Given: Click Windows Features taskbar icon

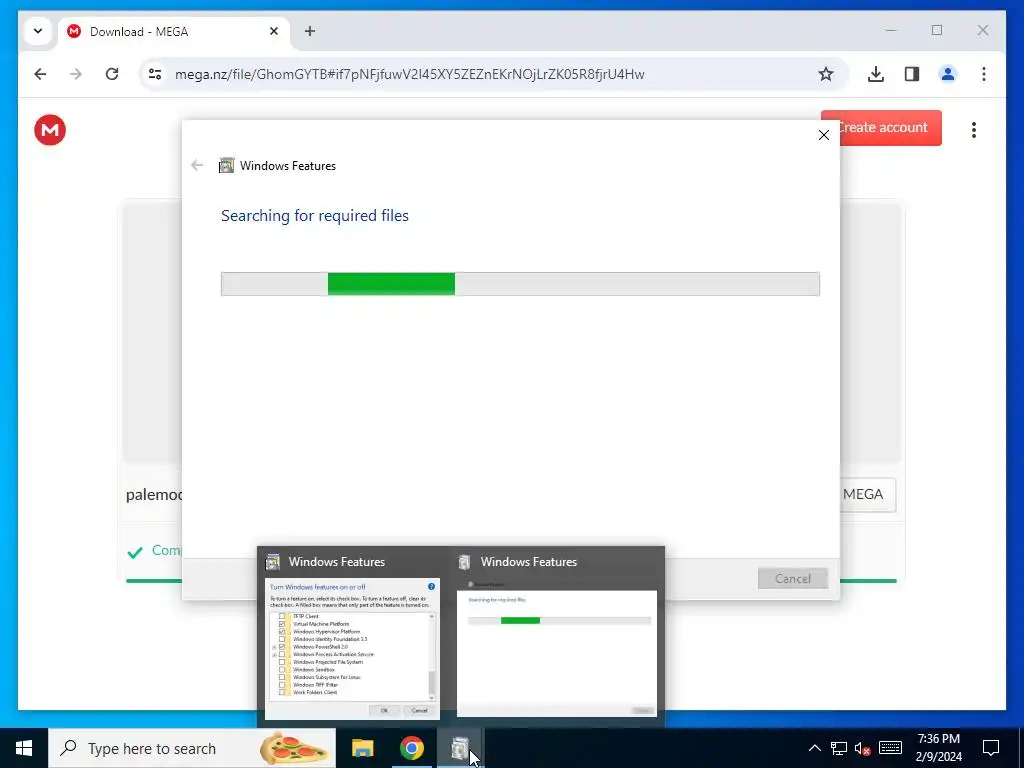Looking at the screenshot, I should (x=460, y=748).
